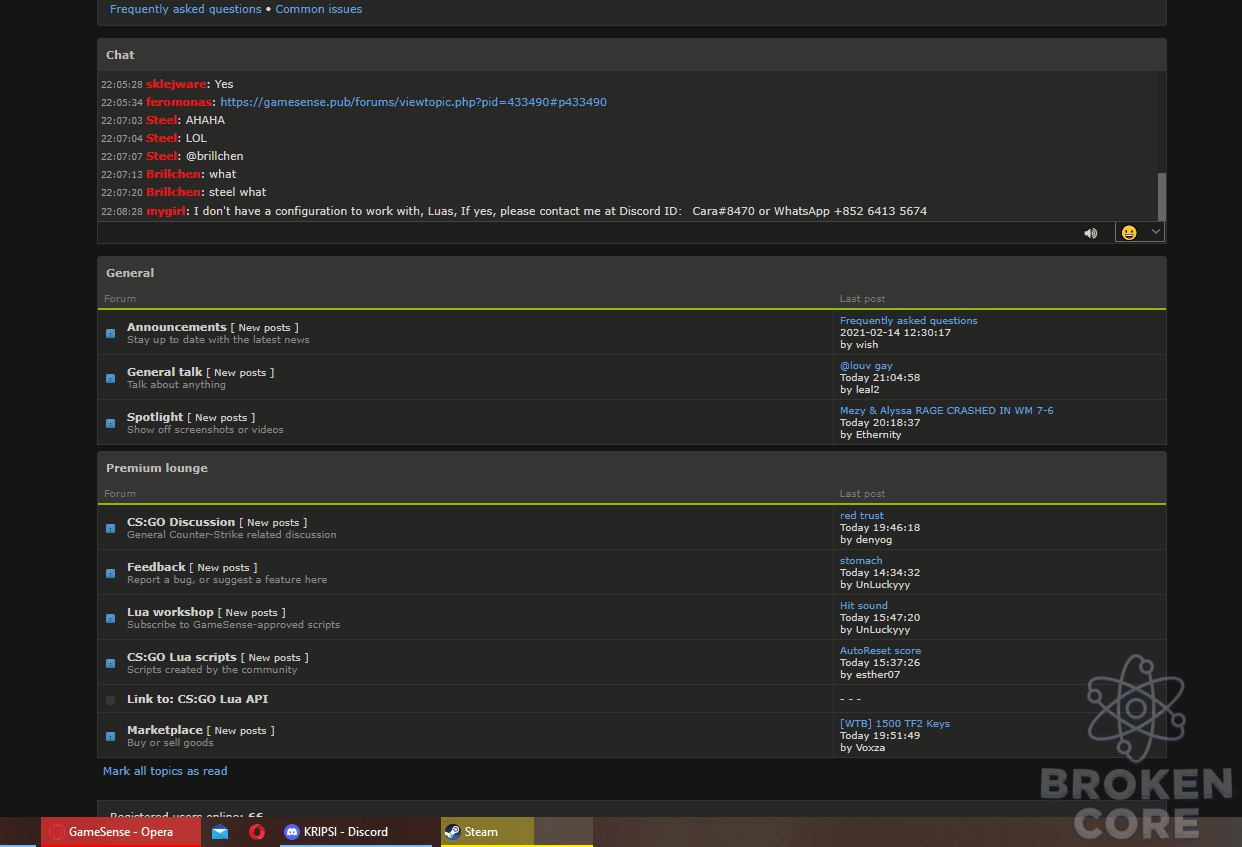Open the Spotlight forum
1242x847 pixels.
(155, 417)
